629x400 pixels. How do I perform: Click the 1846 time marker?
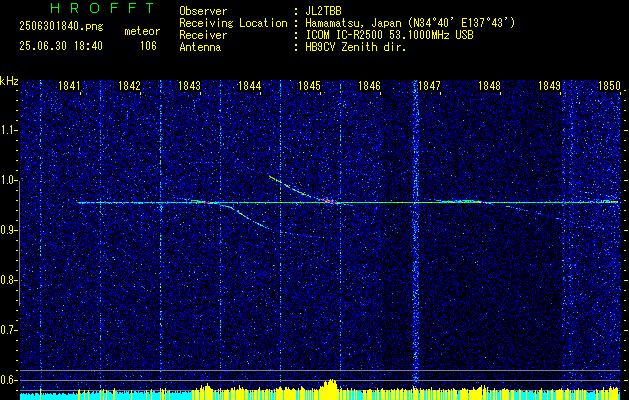(x=369, y=85)
